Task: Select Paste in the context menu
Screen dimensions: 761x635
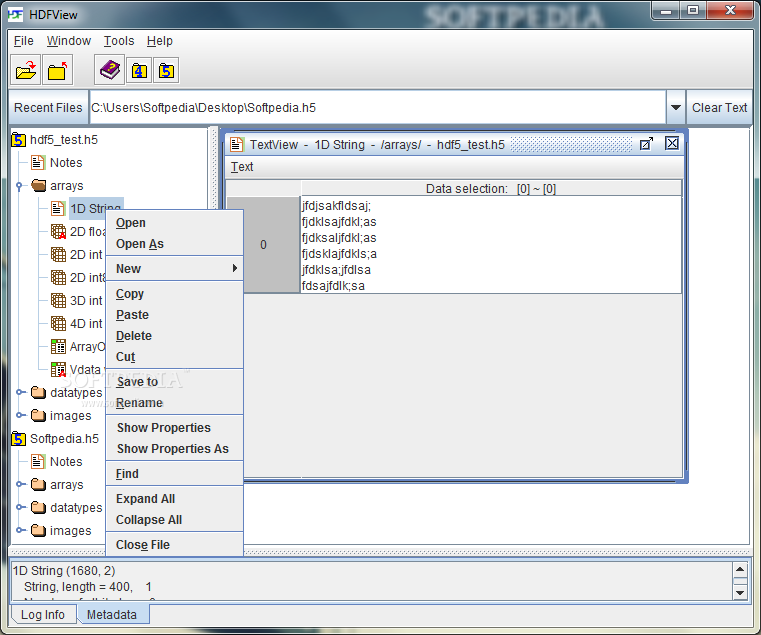Action: pyautogui.click(x=174, y=315)
